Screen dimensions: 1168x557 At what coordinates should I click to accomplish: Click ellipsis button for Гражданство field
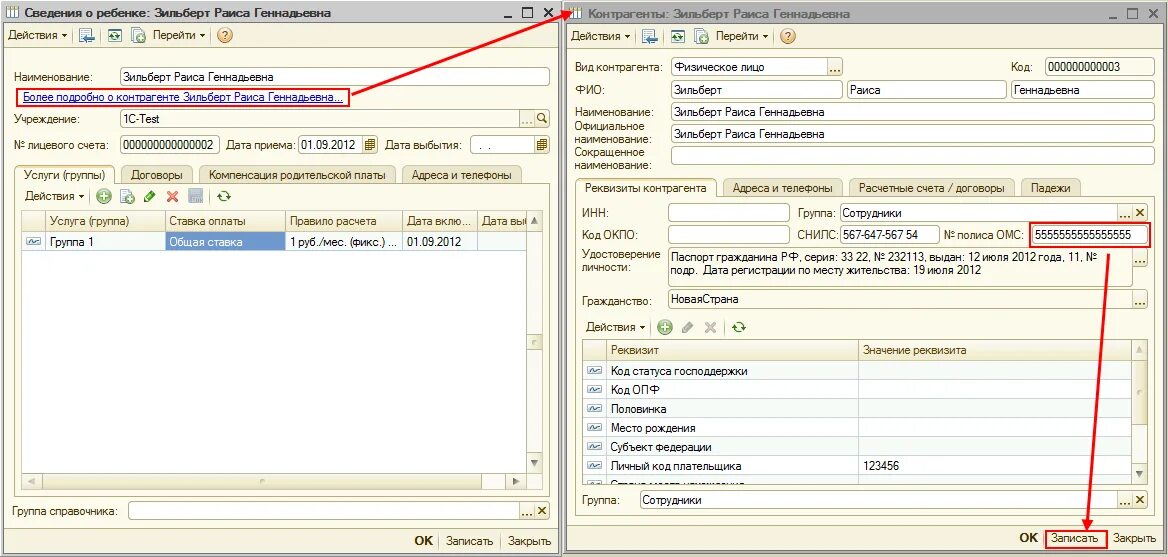[x=1140, y=300]
